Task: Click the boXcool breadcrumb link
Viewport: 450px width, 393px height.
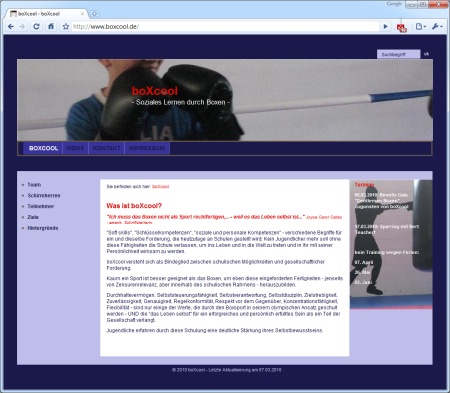Action: pos(160,187)
